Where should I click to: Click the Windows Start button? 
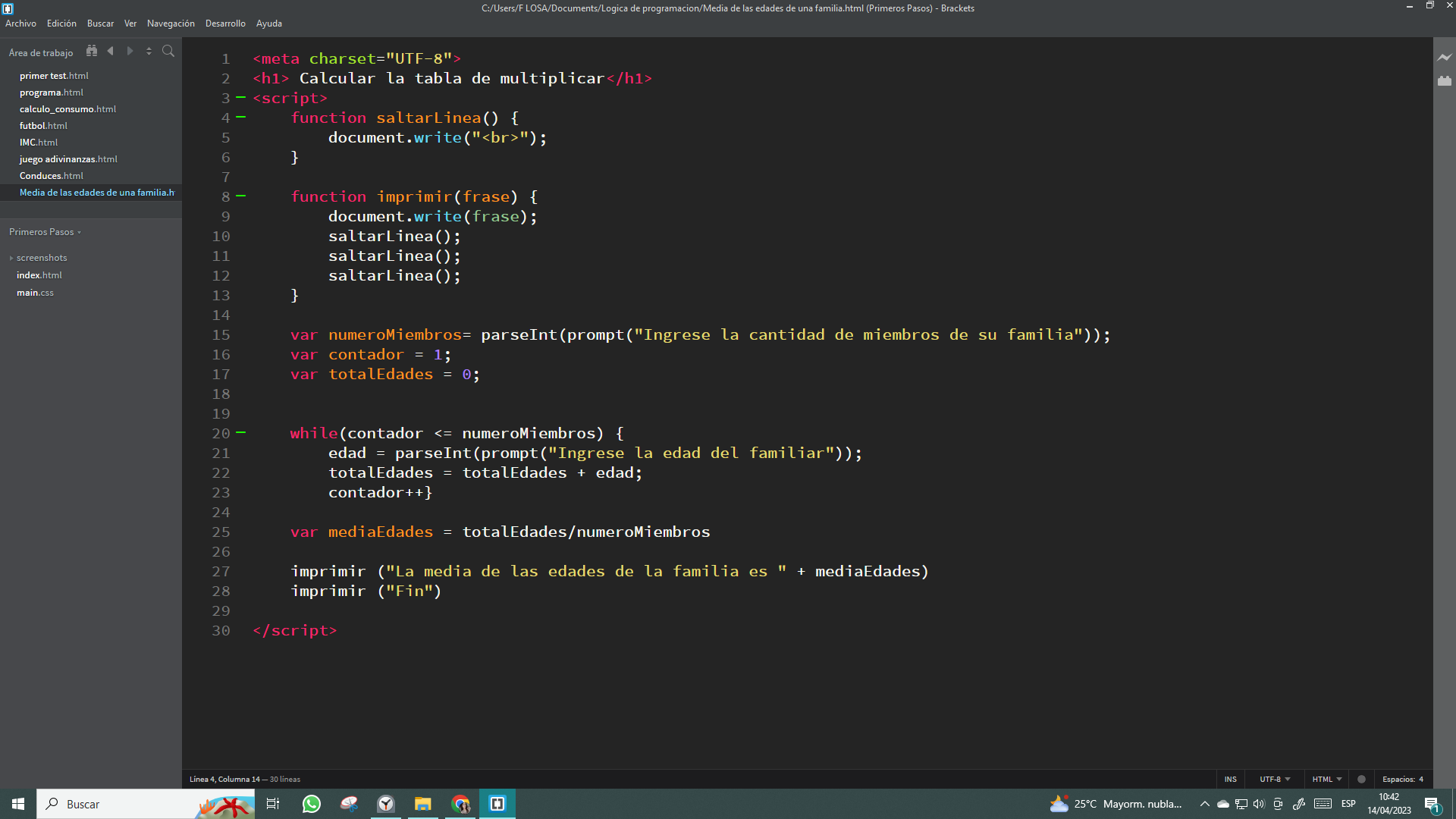point(18,804)
